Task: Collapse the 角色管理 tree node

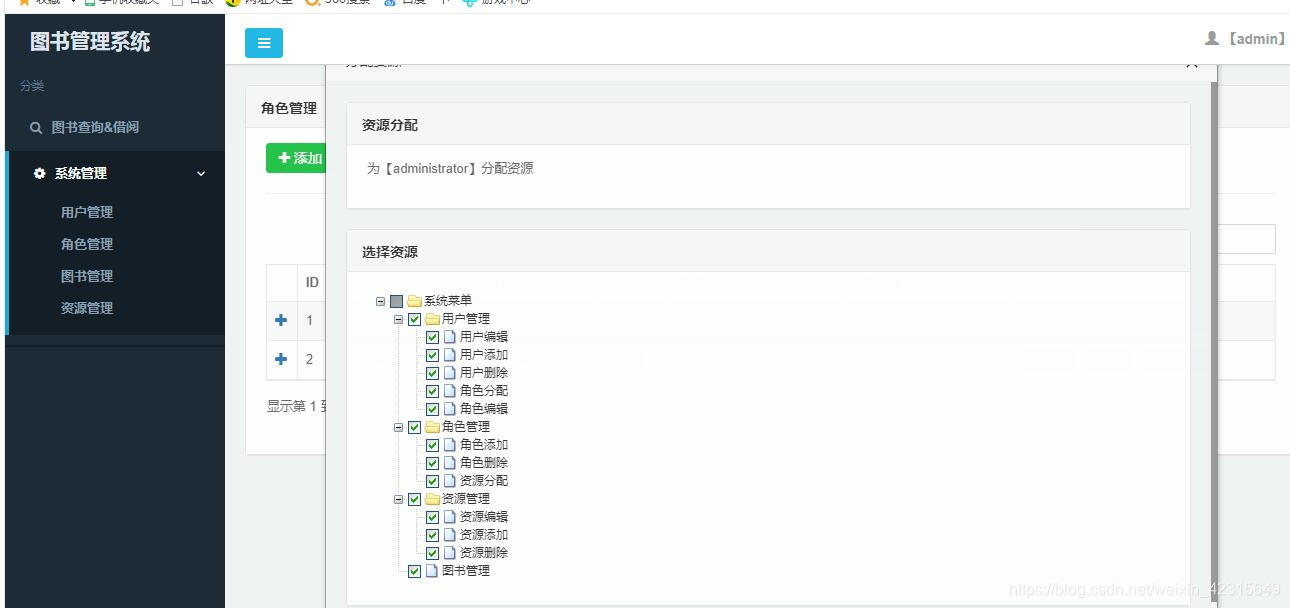Action: pyautogui.click(x=399, y=427)
